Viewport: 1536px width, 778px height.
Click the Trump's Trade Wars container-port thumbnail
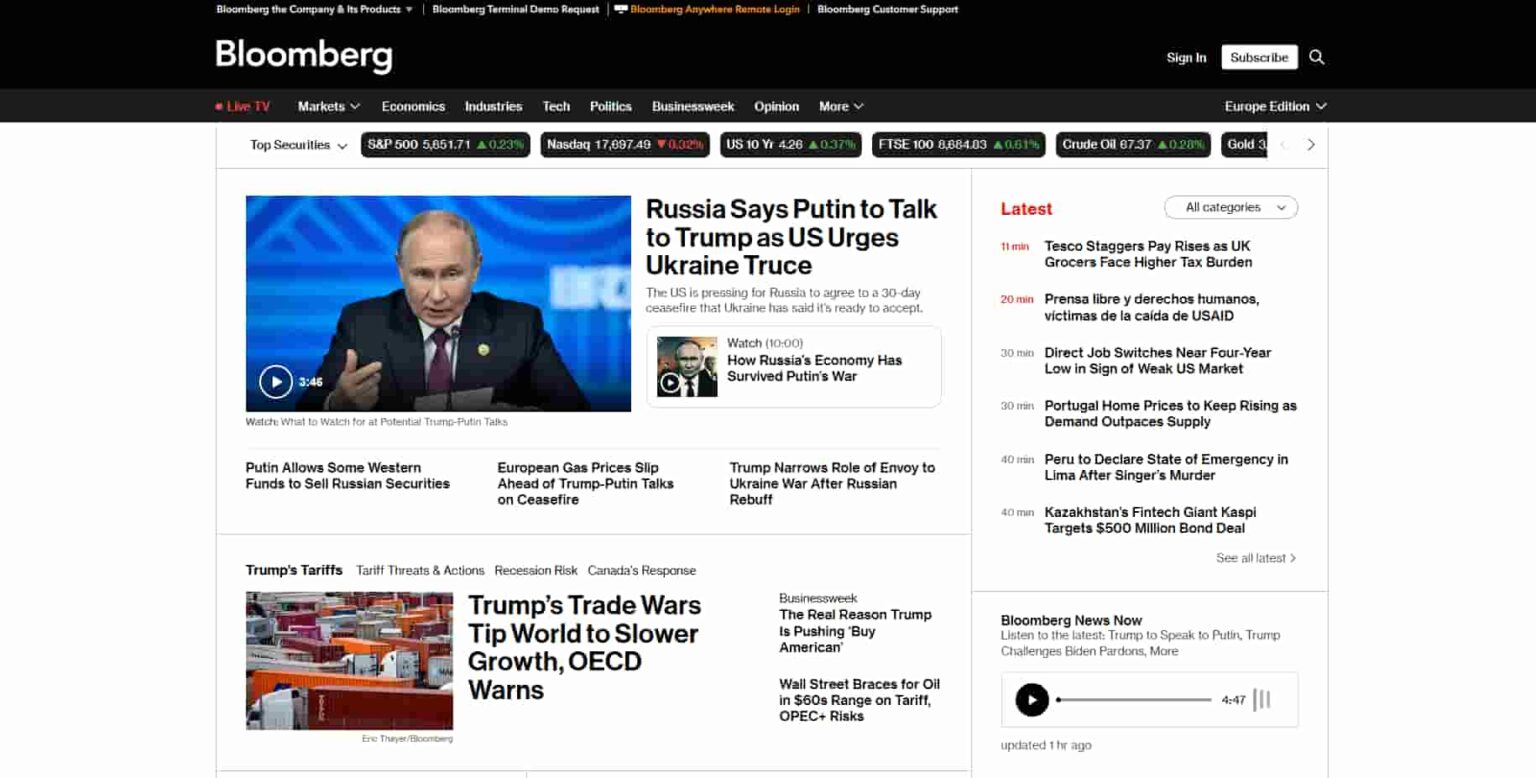click(349, 660)
